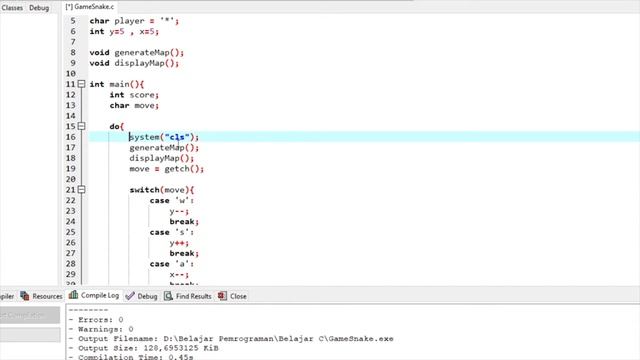Click 'void displayMap();' prototype on line 9
The width and height of the screenshot is (640, 360).
tap(134, 63)
